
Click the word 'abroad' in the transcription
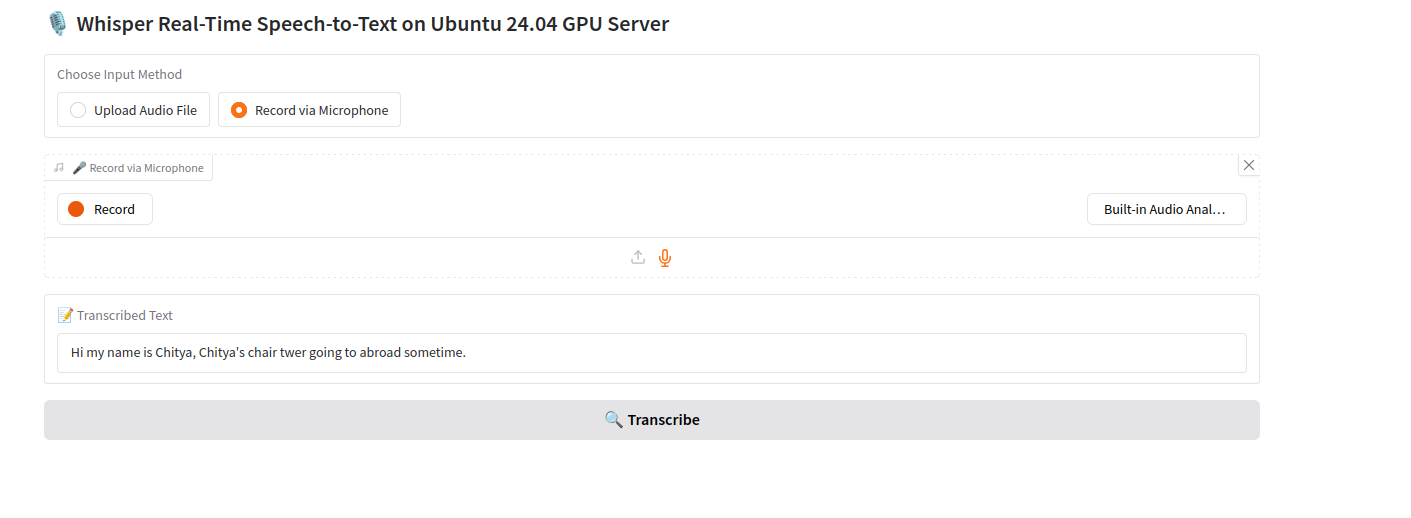coord(380,352)
